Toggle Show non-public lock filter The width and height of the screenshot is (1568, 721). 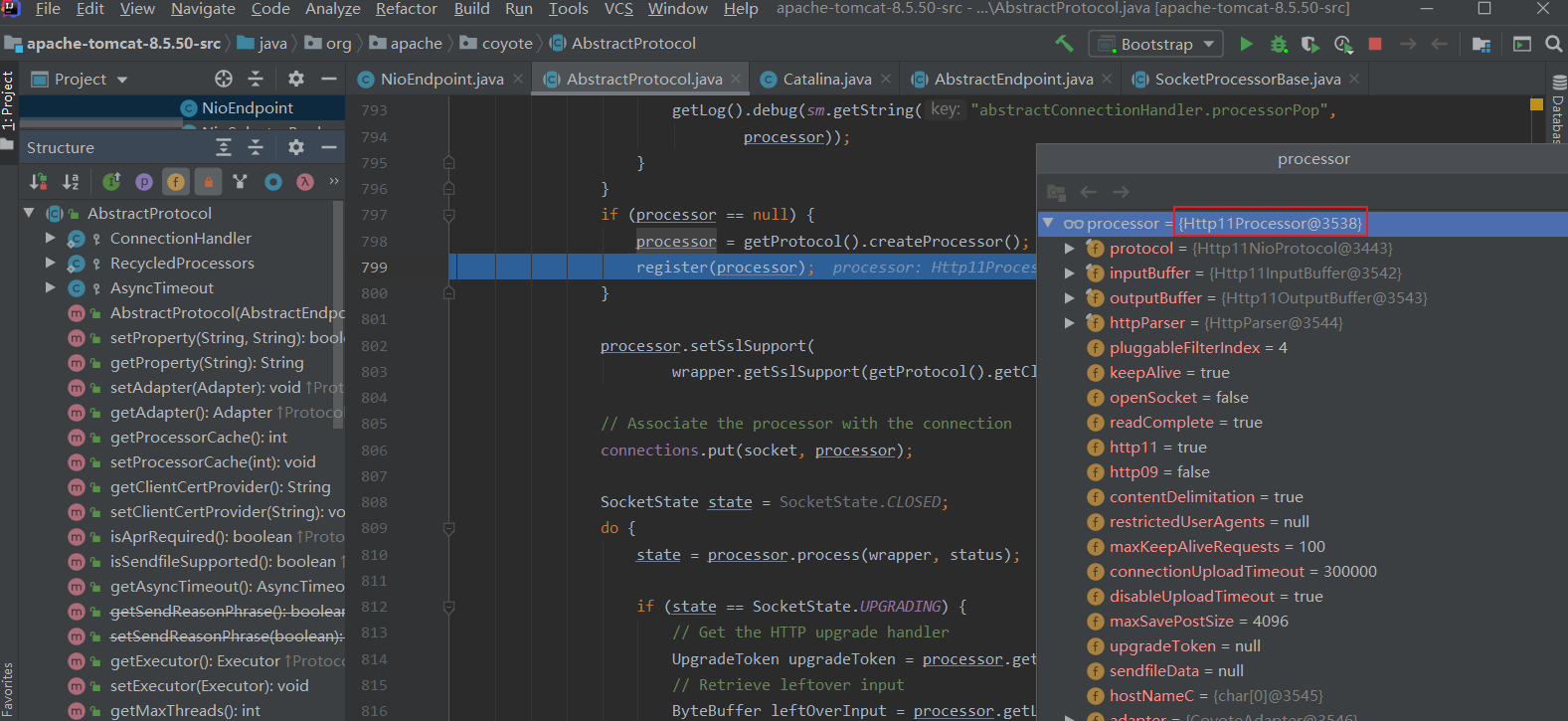click(x=208, y=181)
